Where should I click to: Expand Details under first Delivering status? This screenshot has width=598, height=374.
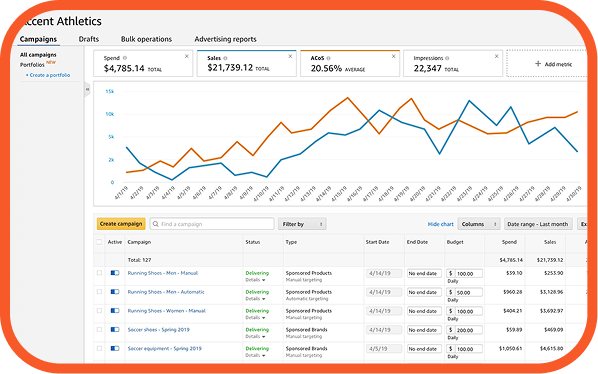[255, 280]
